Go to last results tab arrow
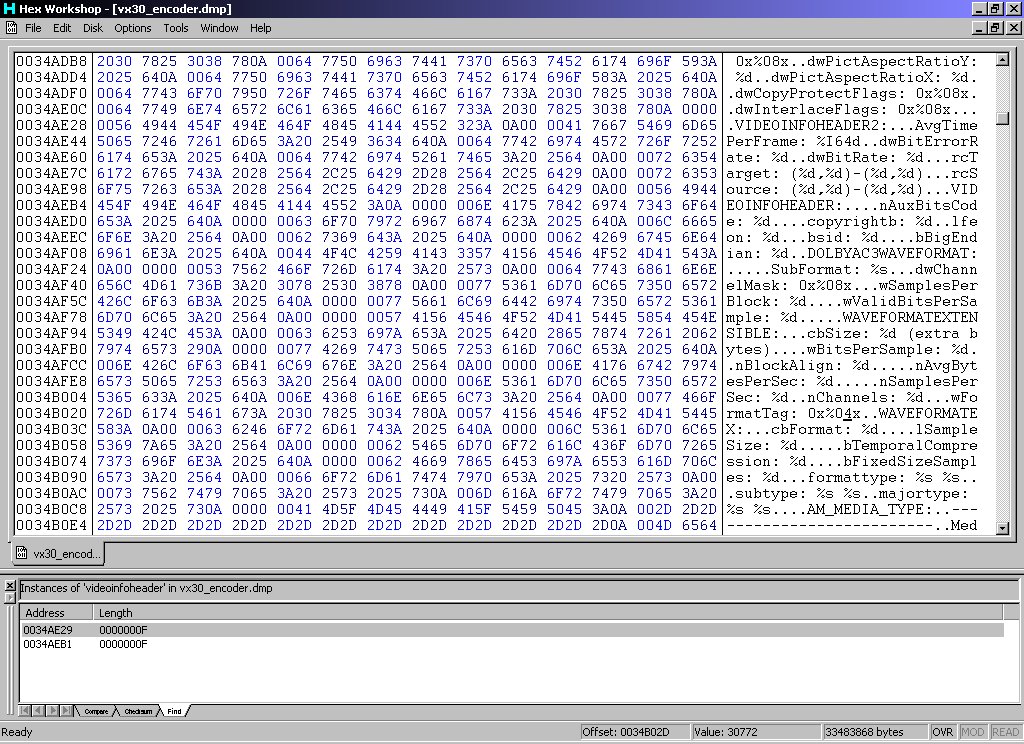 66,711
